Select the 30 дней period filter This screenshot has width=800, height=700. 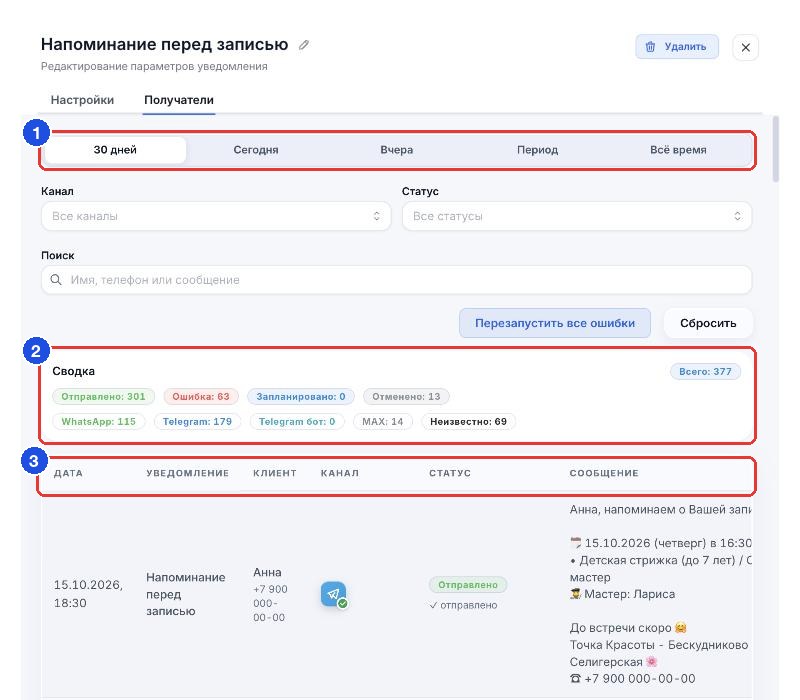pos(115,150)
